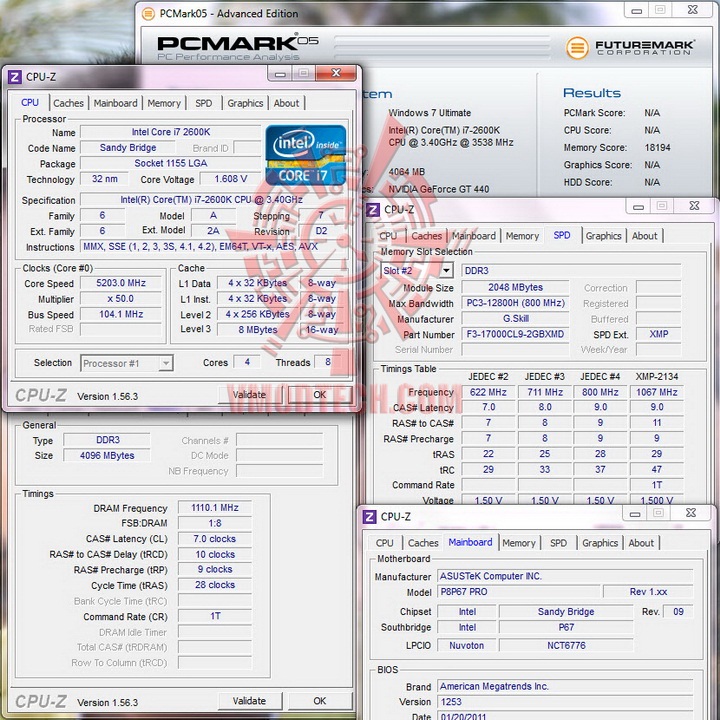
Task: Click the XMP-2134 frequency 1067 MHz cell
Action: click(x=657, y=393)
